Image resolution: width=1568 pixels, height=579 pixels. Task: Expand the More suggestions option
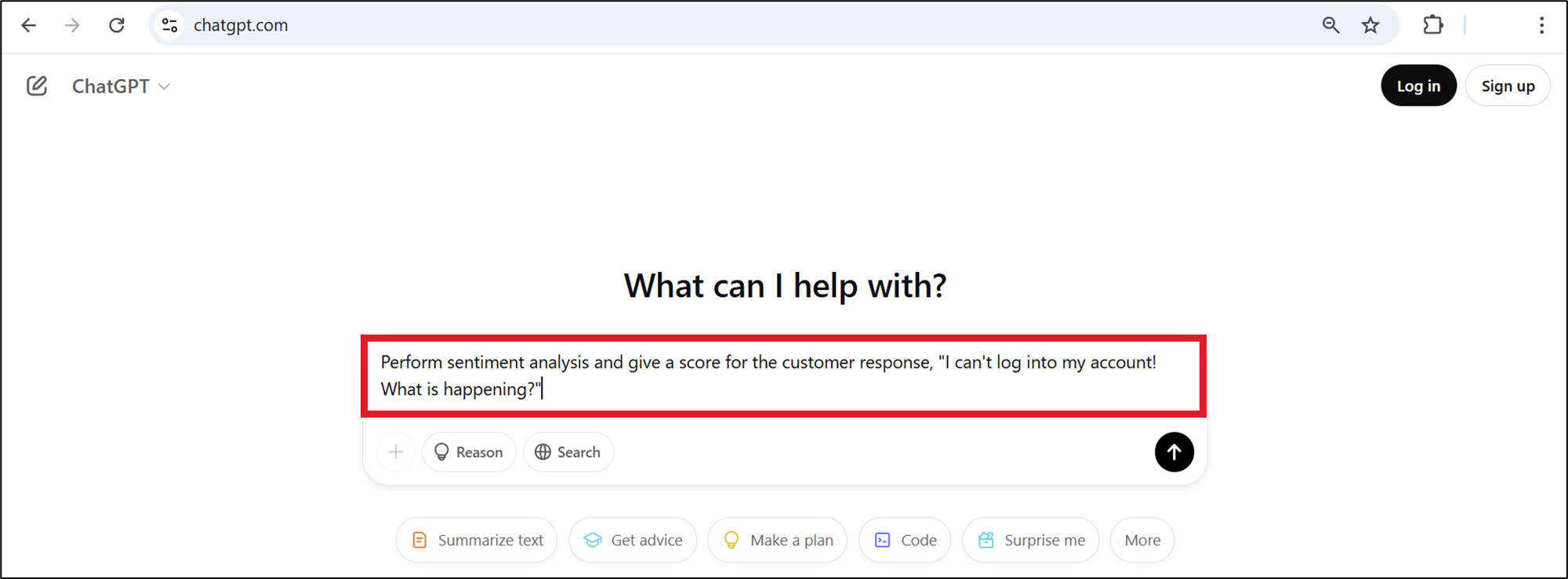pyautogui.click(x=1142, y=540)
